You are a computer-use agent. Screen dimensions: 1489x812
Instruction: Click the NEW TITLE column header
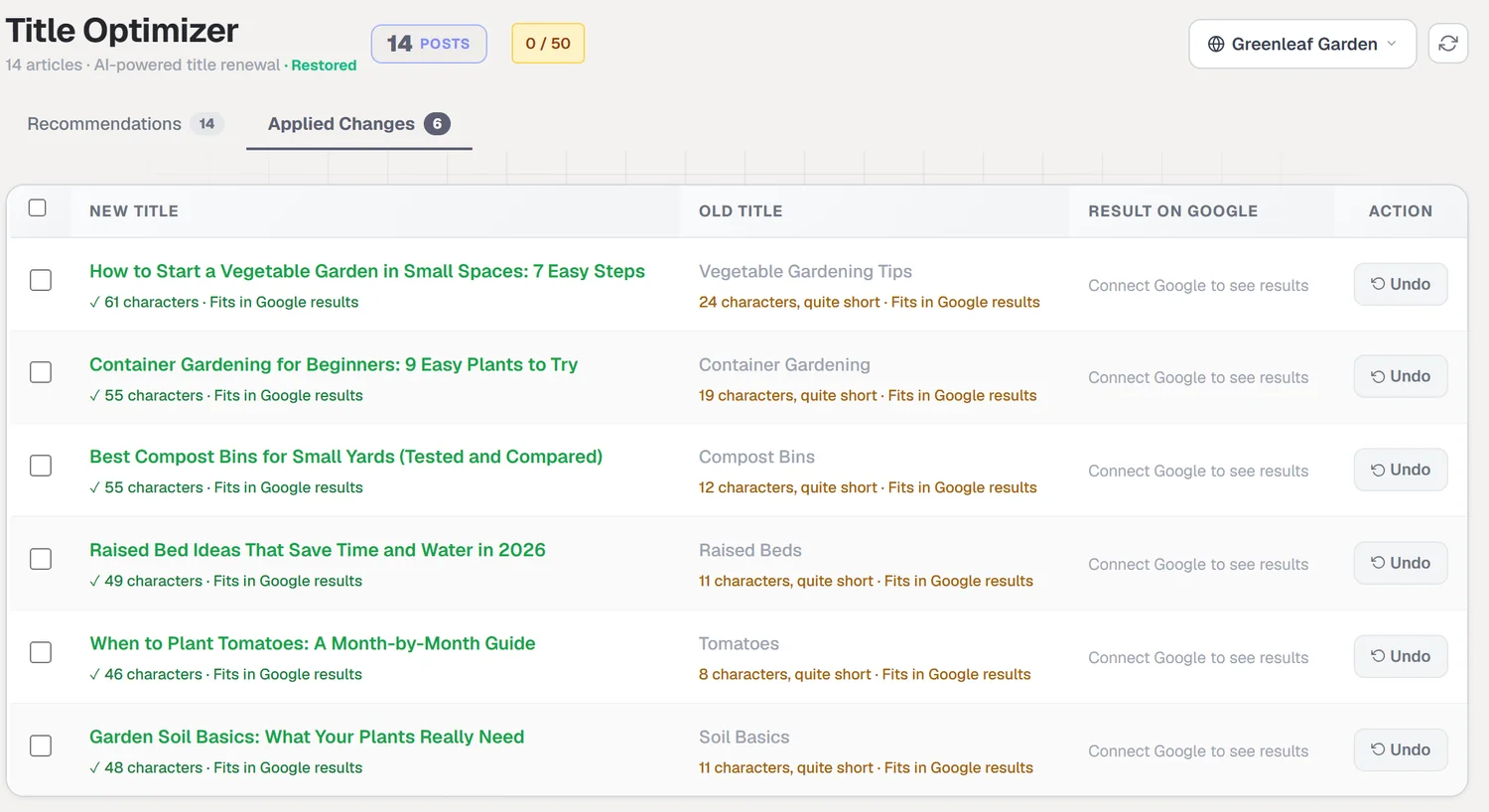[134, 210]
